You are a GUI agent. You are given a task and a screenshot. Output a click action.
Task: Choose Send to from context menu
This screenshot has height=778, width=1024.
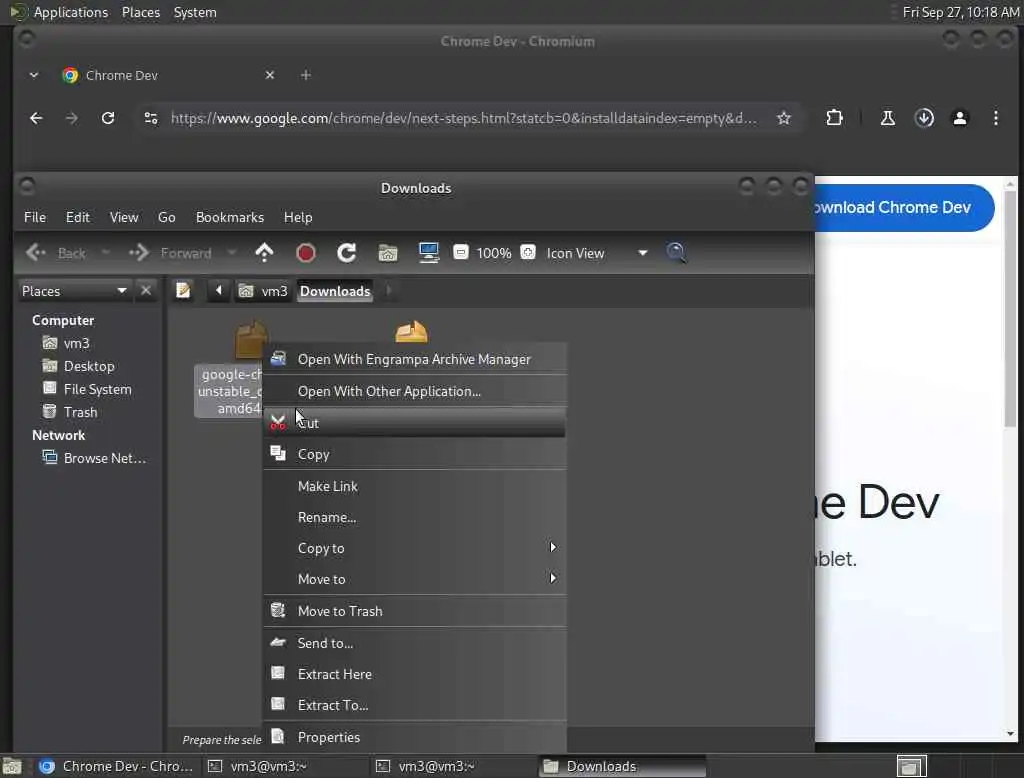point(414,643)
